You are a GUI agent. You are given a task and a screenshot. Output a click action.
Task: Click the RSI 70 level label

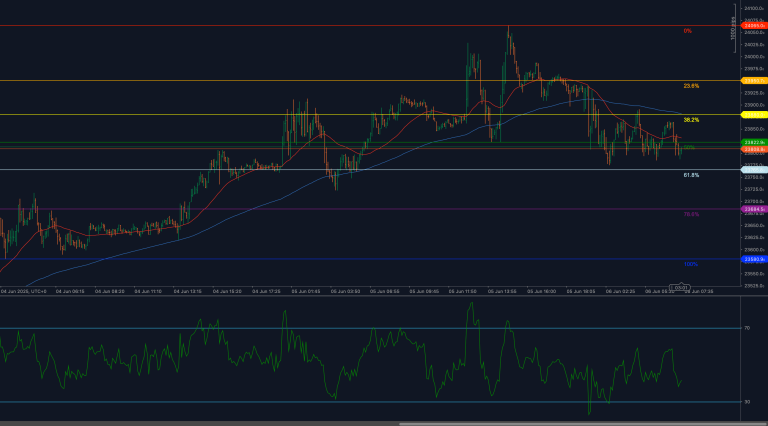pyautogui.click(x=747, y=328)
